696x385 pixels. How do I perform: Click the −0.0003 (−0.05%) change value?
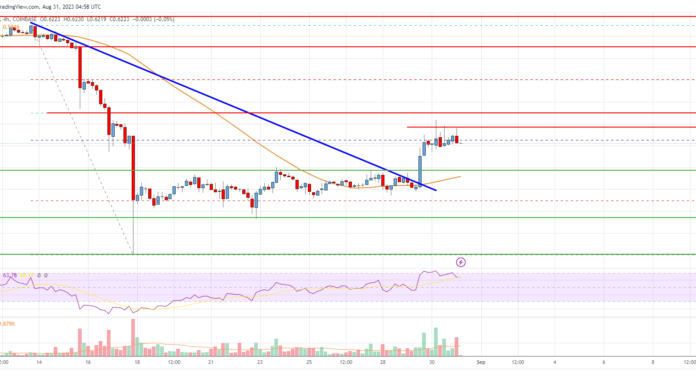pyautogui.click(x=154, y=20)
